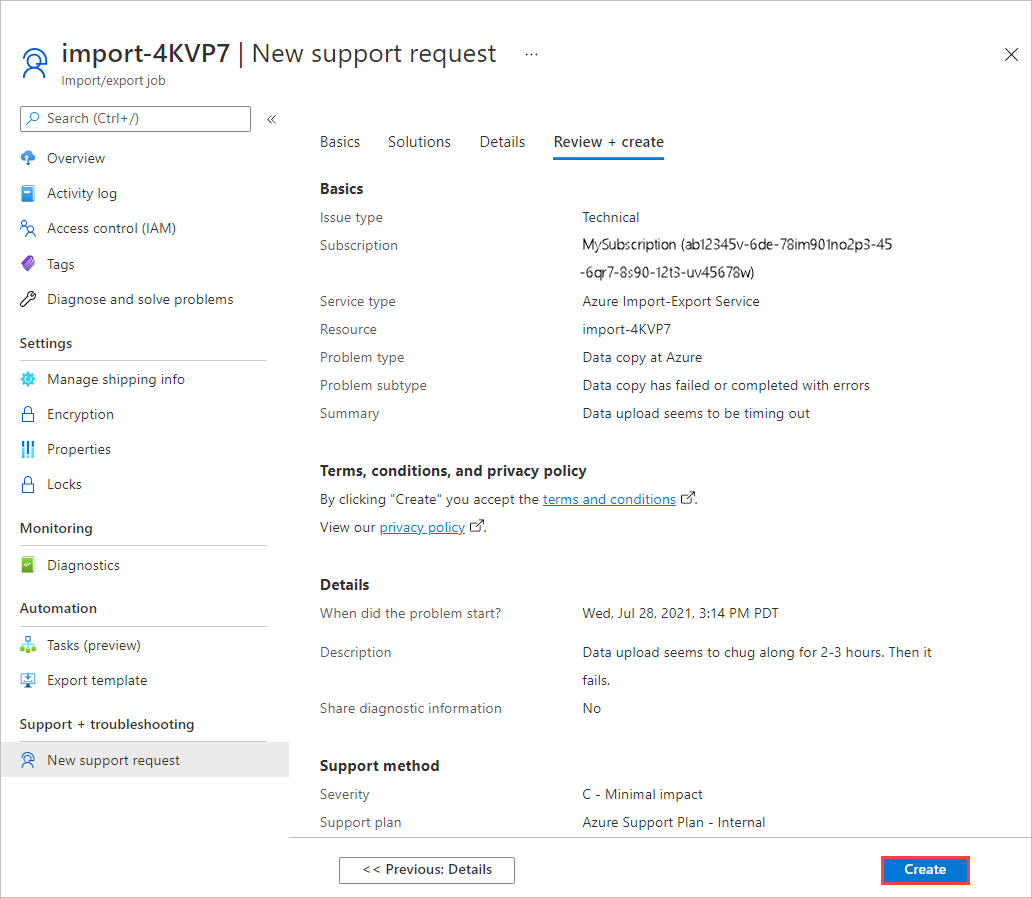Open Access control (IAM)
1032x898 pixels.
click(x=111, y=228)
